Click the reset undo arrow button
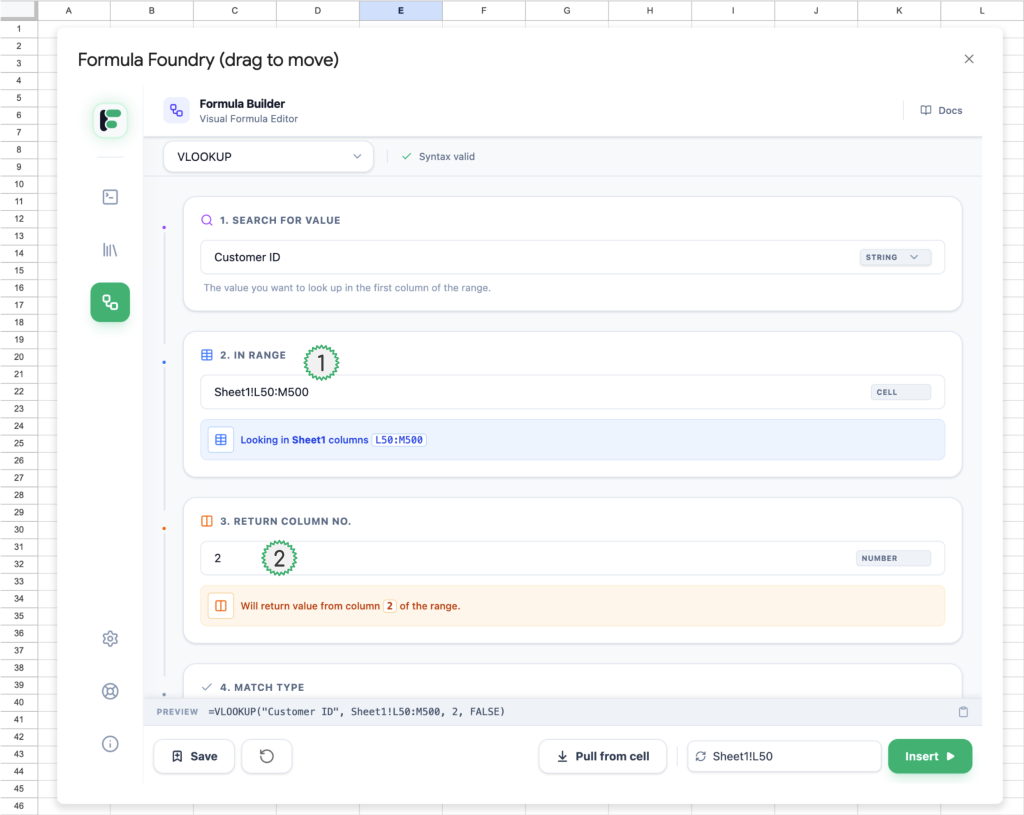 tap(267, 757)
